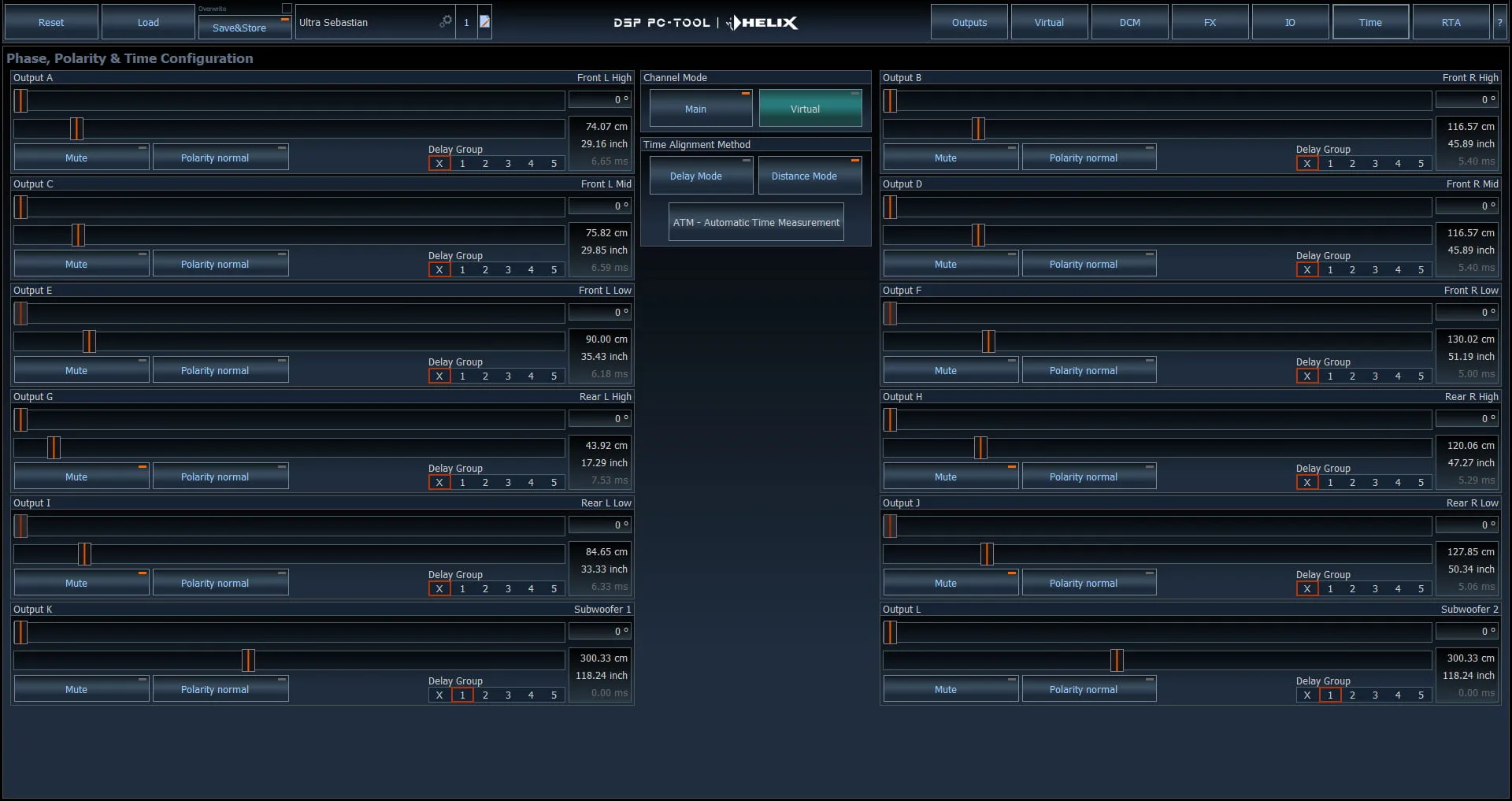Choose delay group 5 for Output F

point(1421,376)
